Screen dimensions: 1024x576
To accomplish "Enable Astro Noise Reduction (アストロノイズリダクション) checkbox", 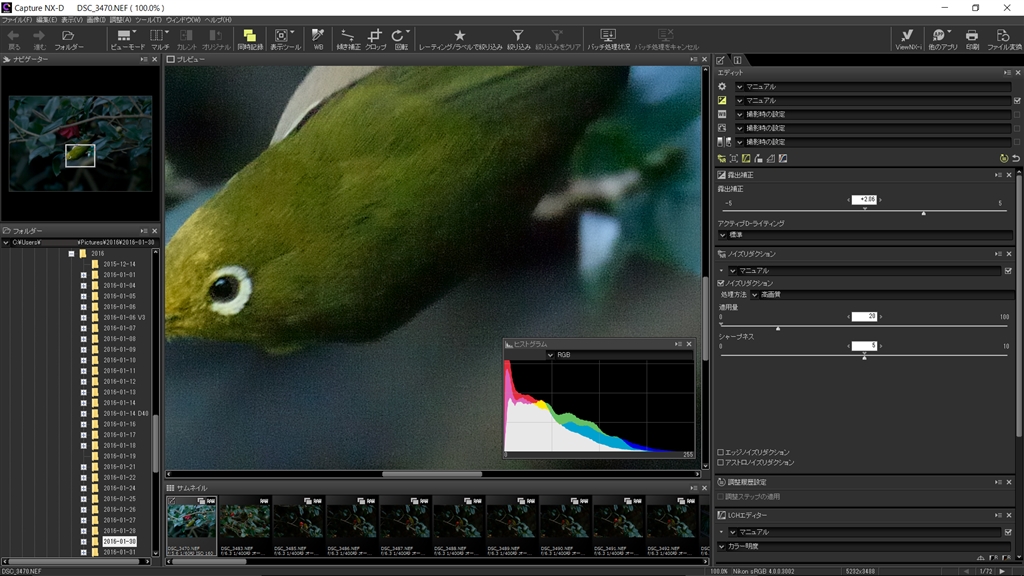I will coord(721,462).
